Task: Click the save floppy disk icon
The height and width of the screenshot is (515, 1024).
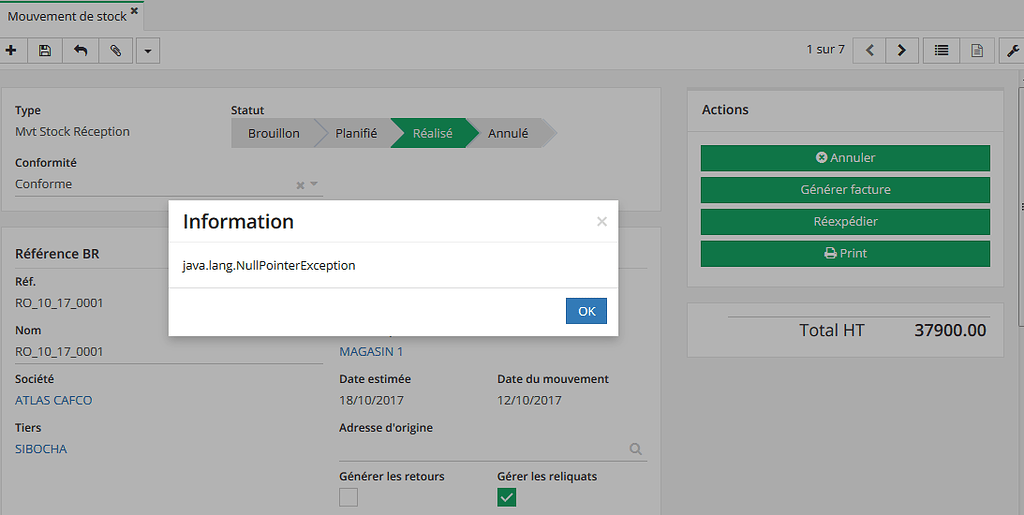Action: pyautogui.click(x=45, y=50)
